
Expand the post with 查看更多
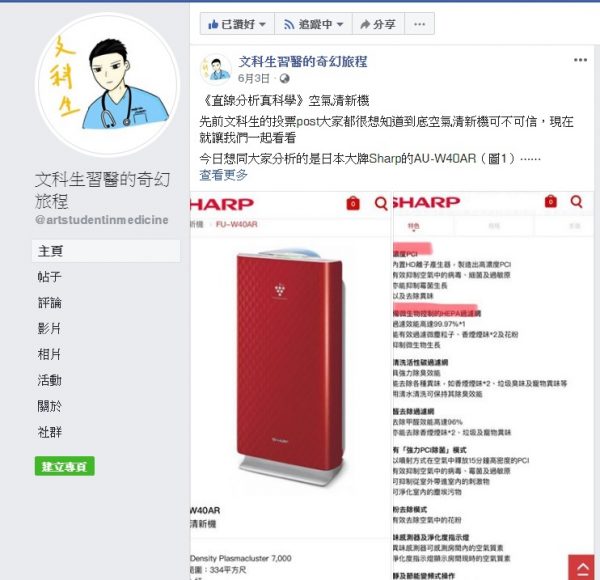(x=223, y=175)
